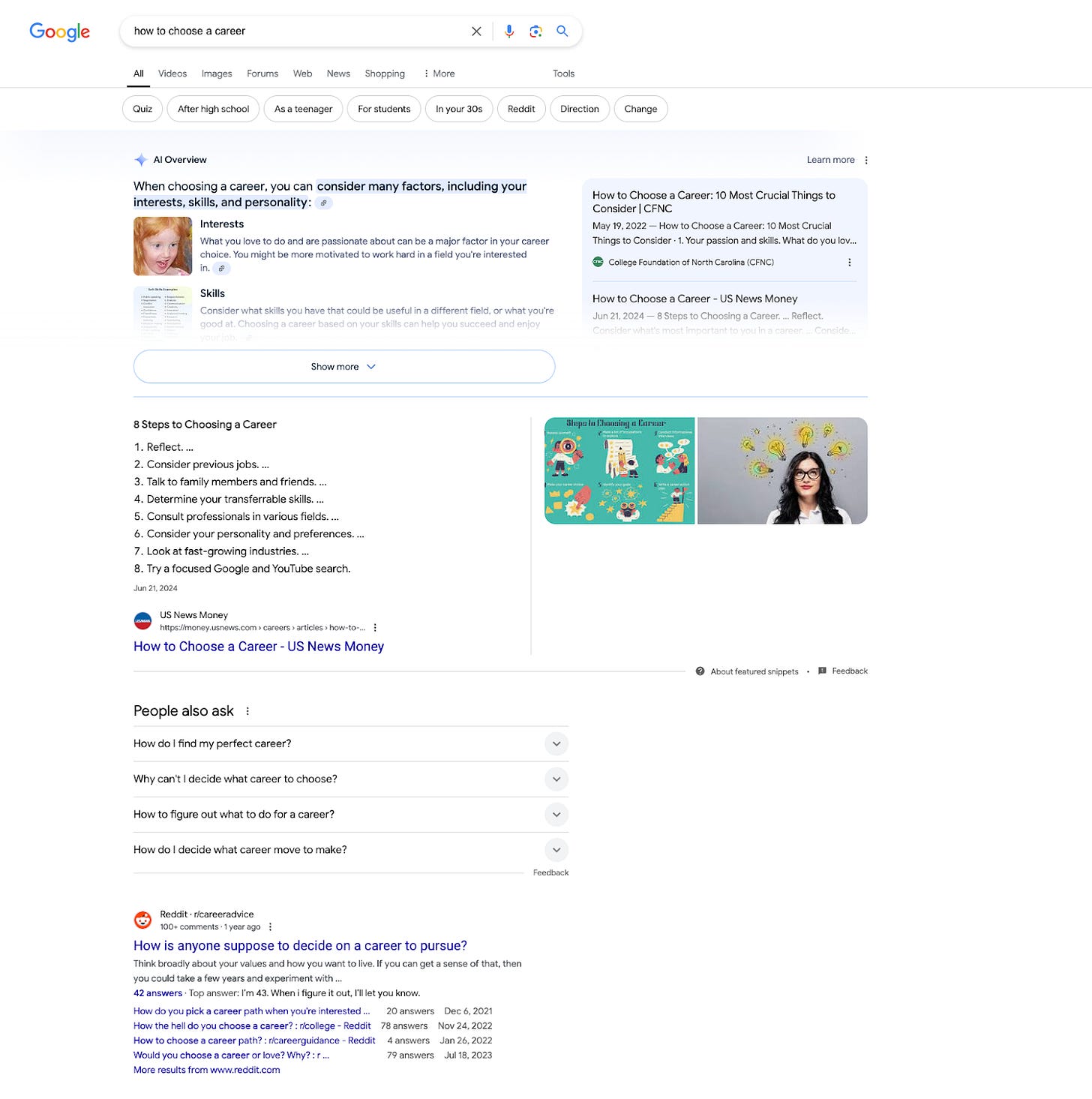Click the Google logo

tap(60, 32)
